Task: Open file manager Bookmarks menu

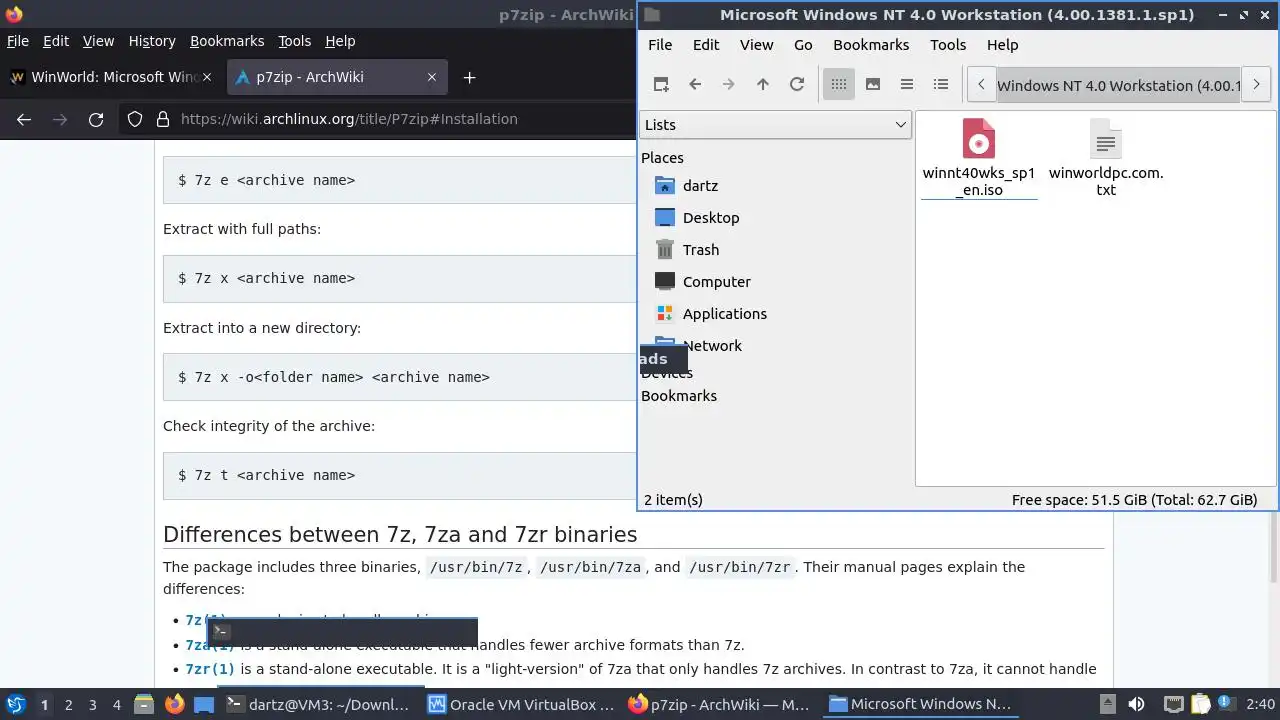Action: tap(871, 45)
